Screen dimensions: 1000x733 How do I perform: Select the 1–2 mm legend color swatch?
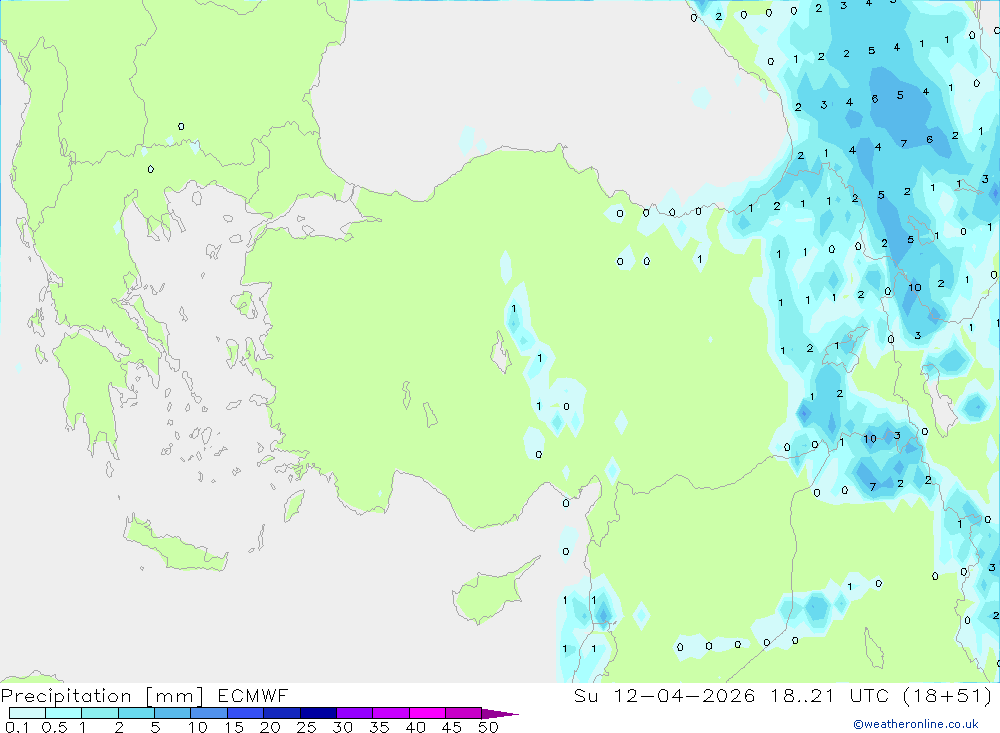tap(100, 713)
